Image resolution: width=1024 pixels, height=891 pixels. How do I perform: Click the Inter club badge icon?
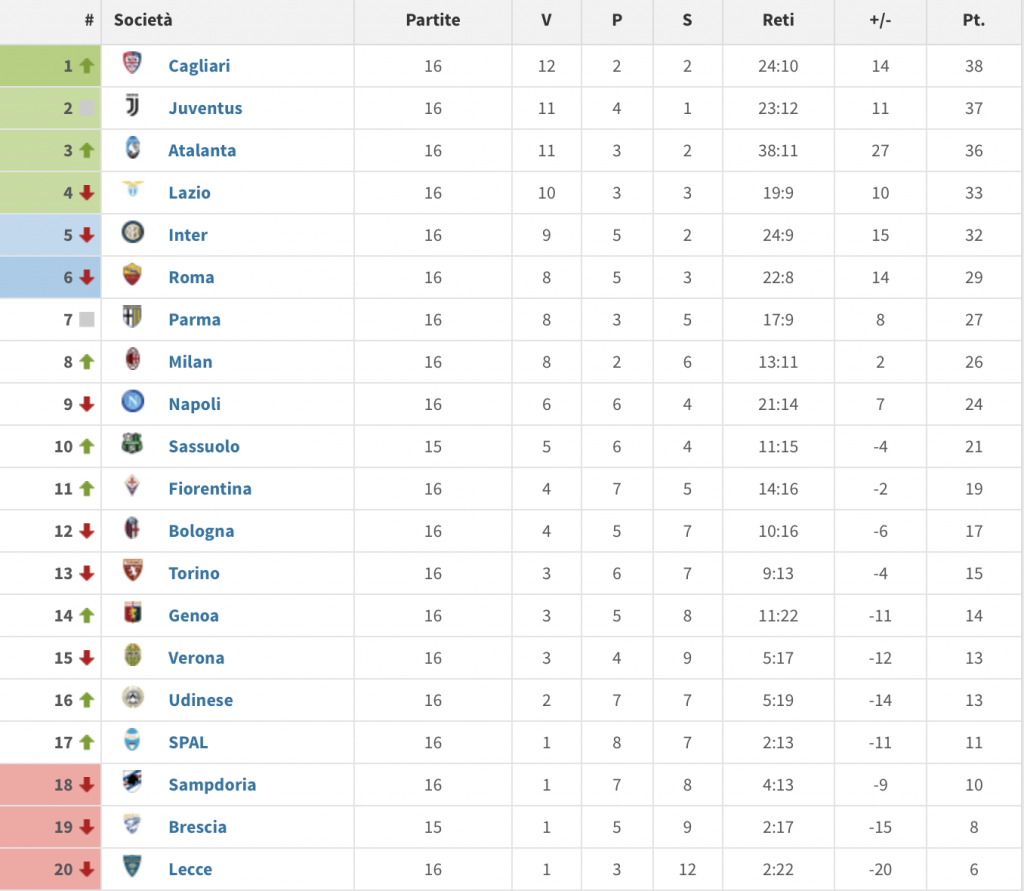(132, 234)
